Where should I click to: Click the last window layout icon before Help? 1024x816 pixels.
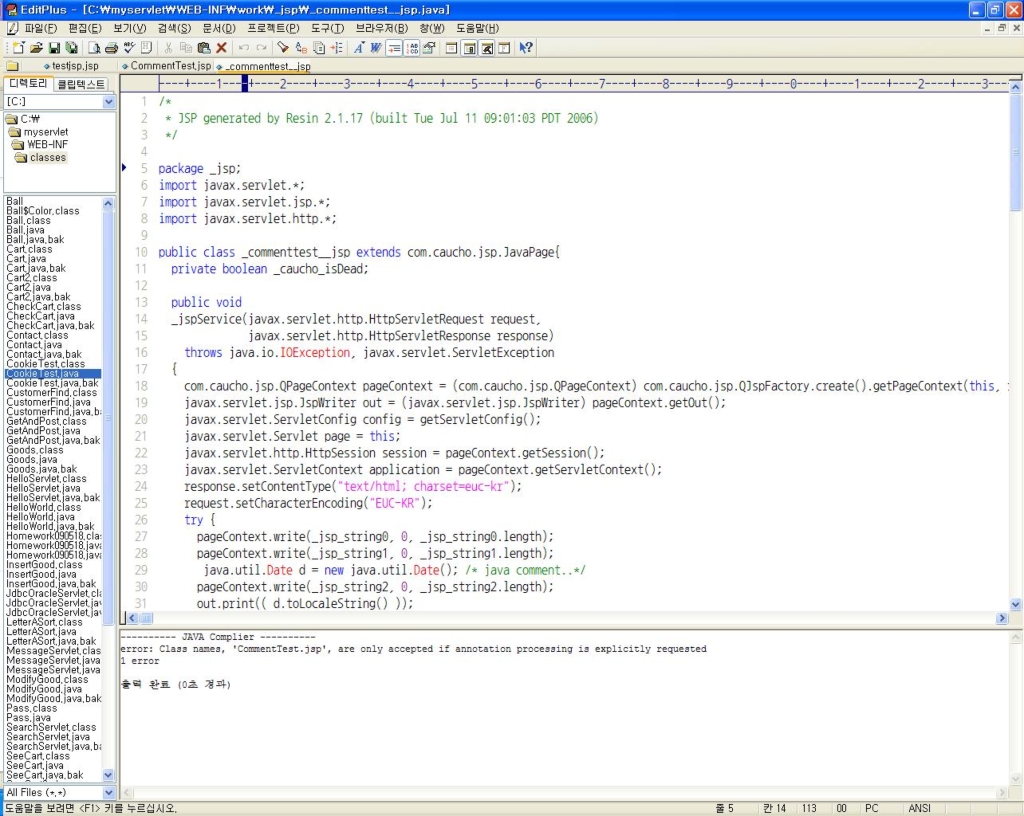point(504,48)
